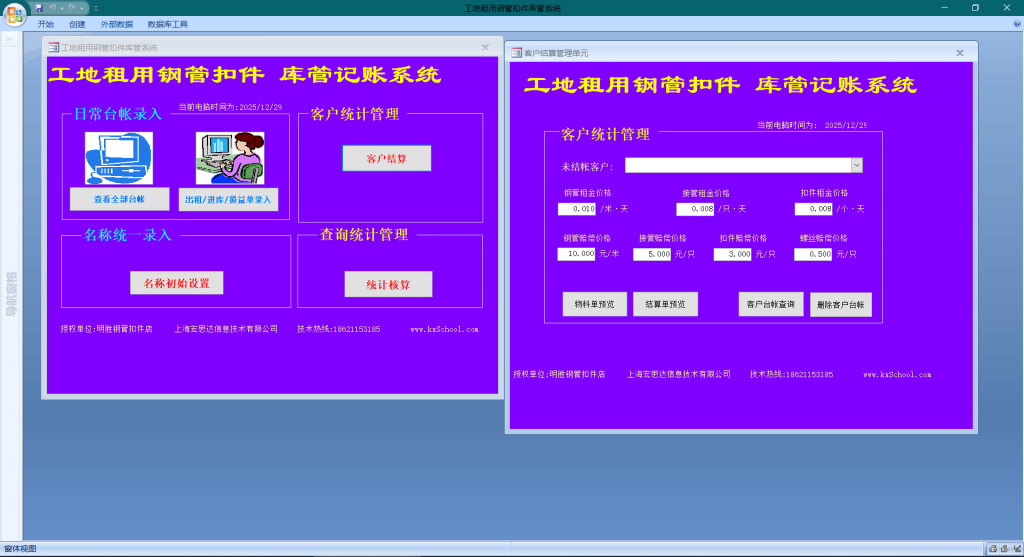This screenshot has width=1024, height=557.
Task: Expand the 未结帐客户 dropdown arrow
Action: (856, 166)
